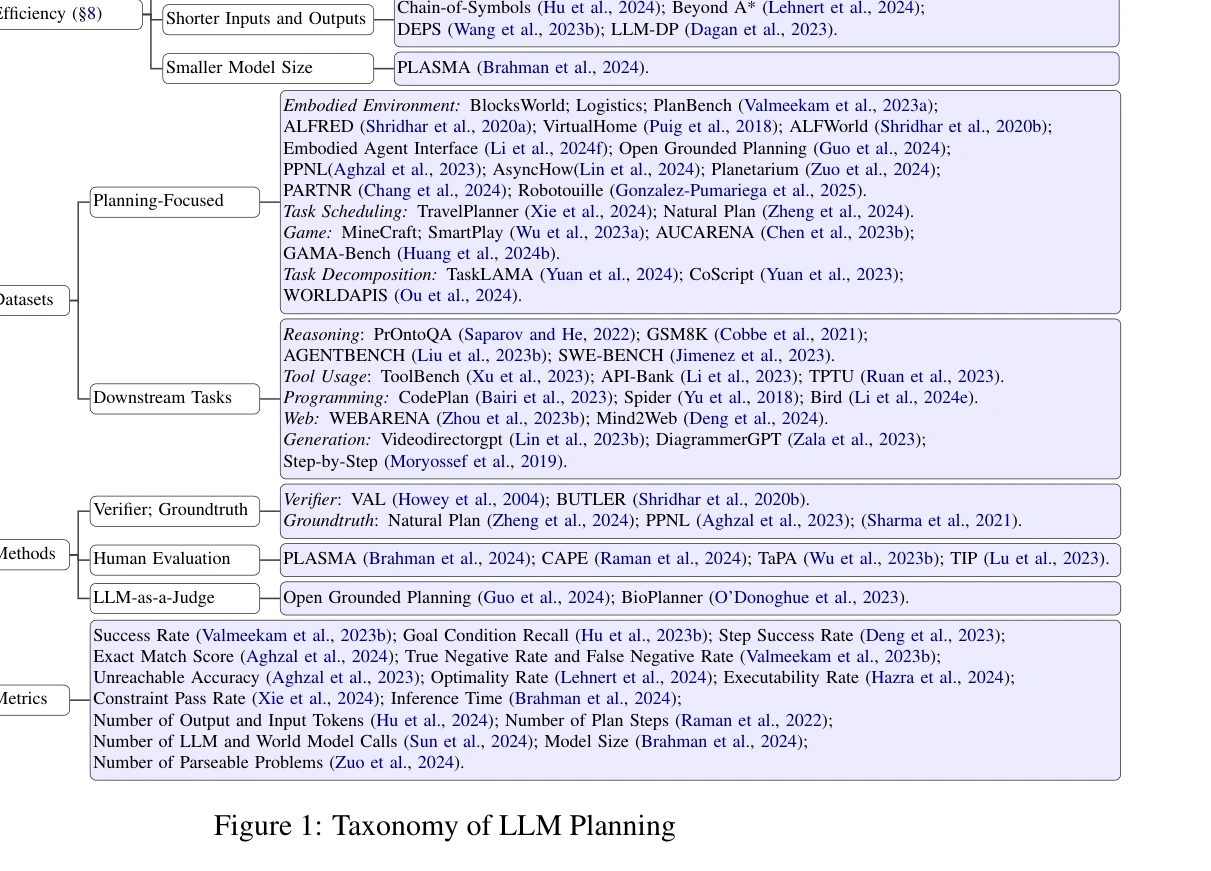Follow the Ruan et al., 2023 TPTU citation
The width and height of the screenshot is (1211, 871).
click(929, 376)
